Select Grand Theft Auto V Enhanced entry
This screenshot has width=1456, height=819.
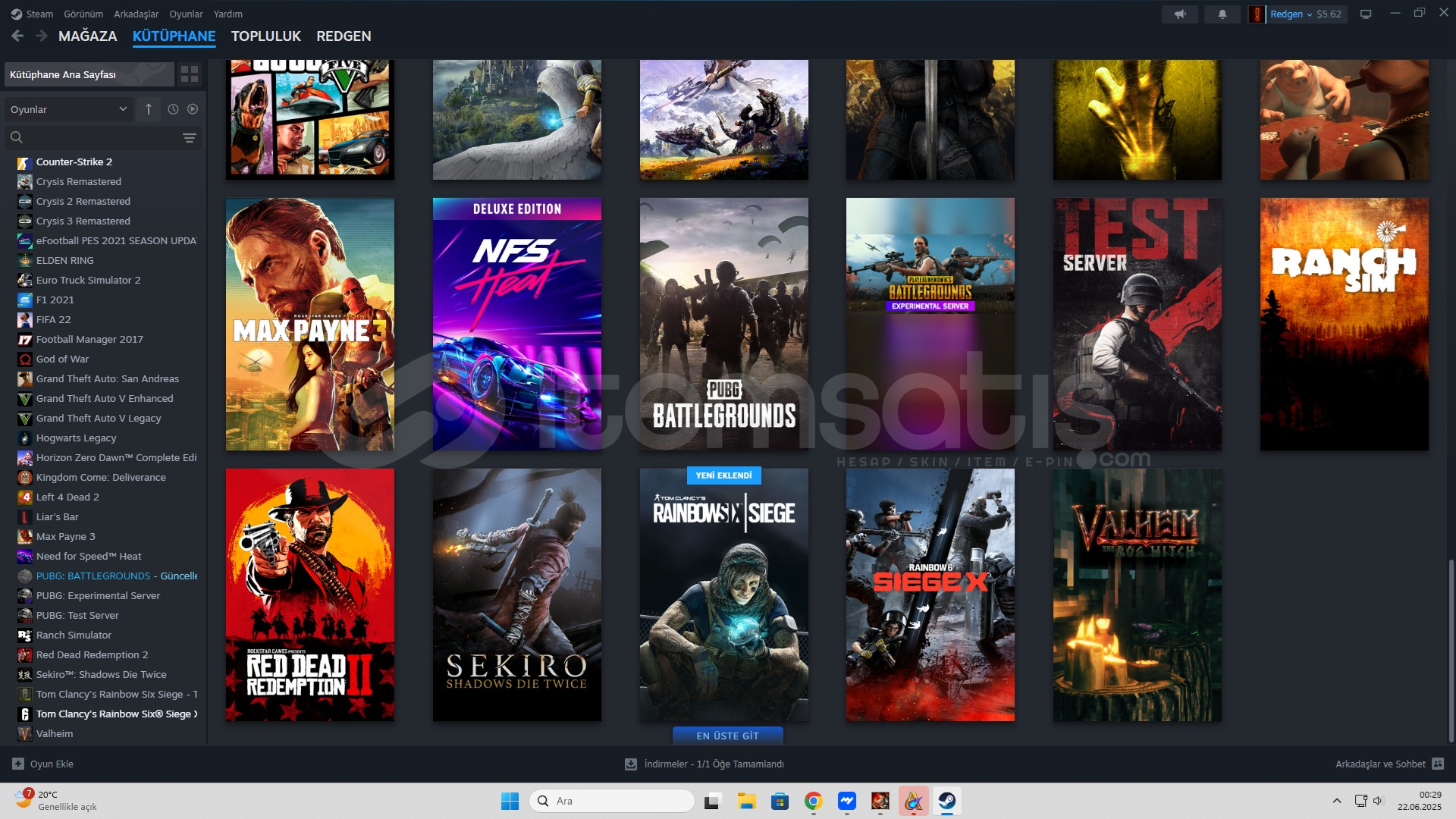106,399
